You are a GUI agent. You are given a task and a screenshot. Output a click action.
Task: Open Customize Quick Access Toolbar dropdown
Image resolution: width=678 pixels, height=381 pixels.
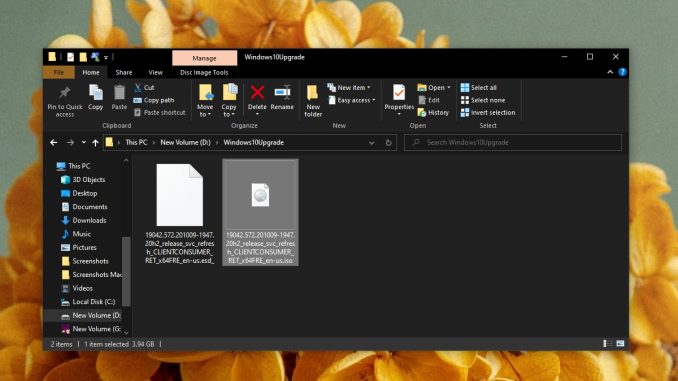(x=106, y=57)
